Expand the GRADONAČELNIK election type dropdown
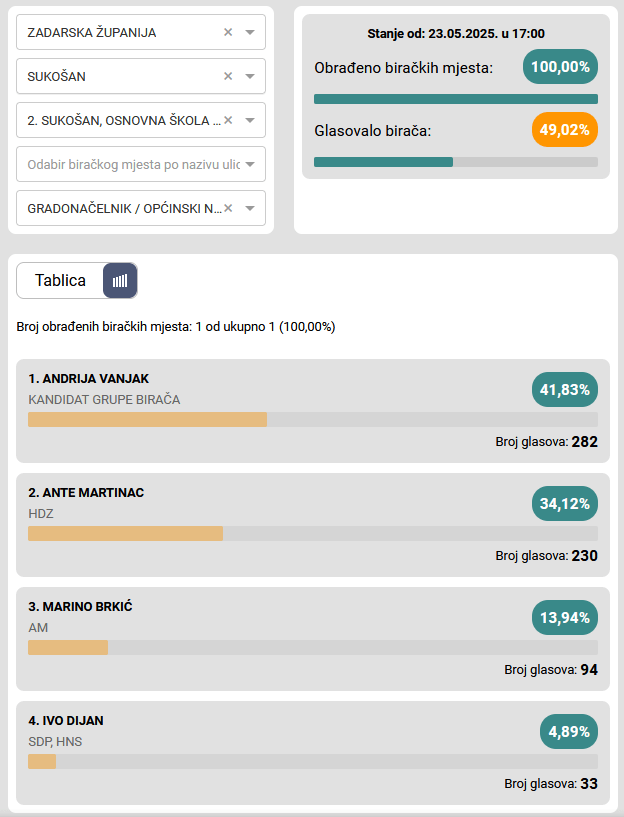624x817 pixels. click(250, 208)
